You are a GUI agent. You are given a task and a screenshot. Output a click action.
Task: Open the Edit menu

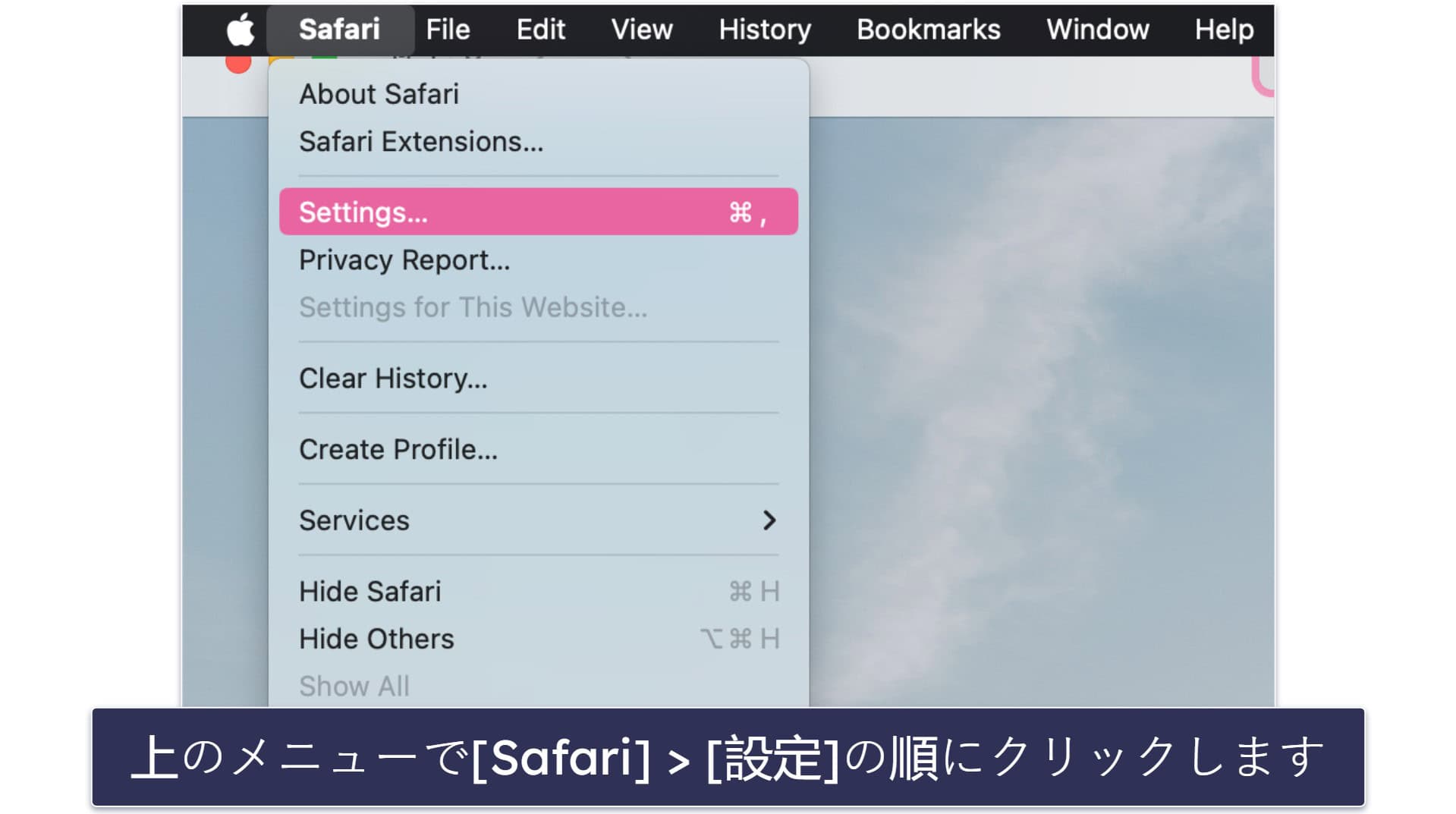pos(540,30)
